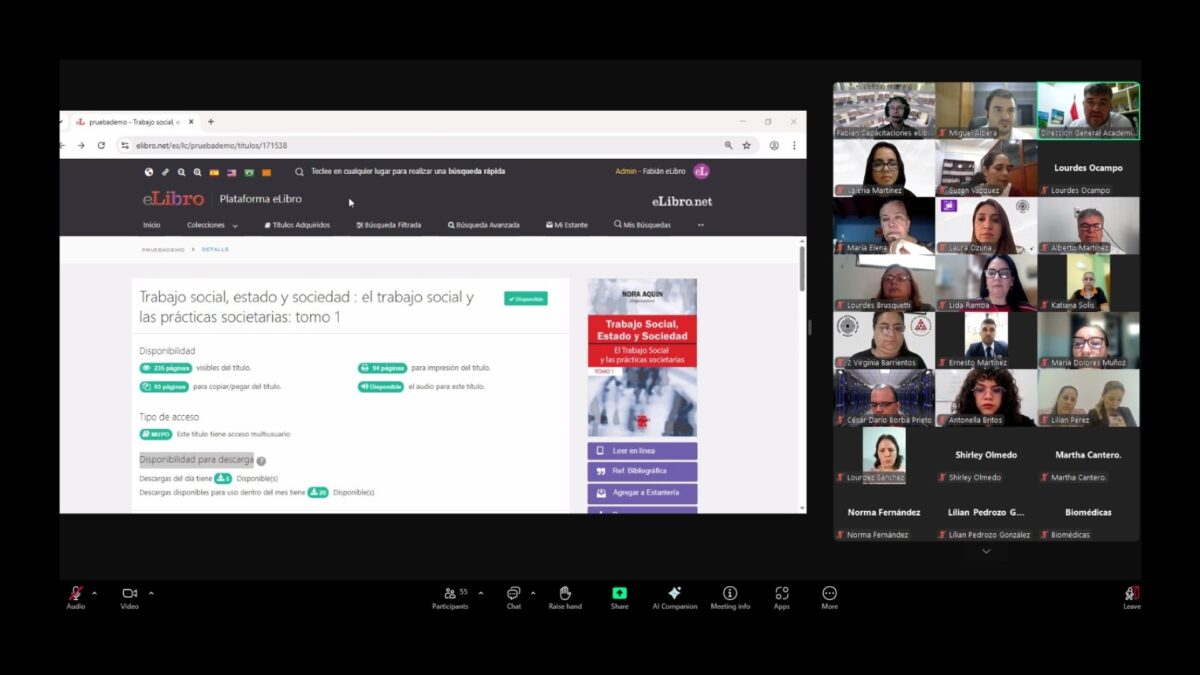Click the browser reload icon

pyautogui.click(x=101, y=145)
